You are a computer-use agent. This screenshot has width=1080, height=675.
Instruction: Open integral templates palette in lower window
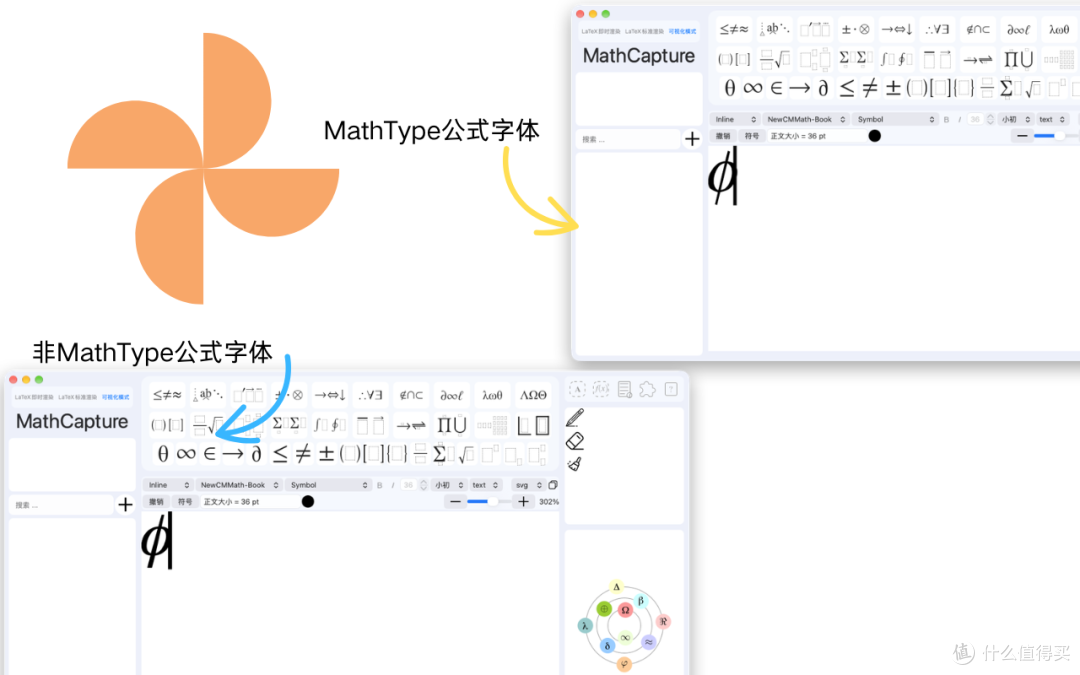tap(330, 425)
